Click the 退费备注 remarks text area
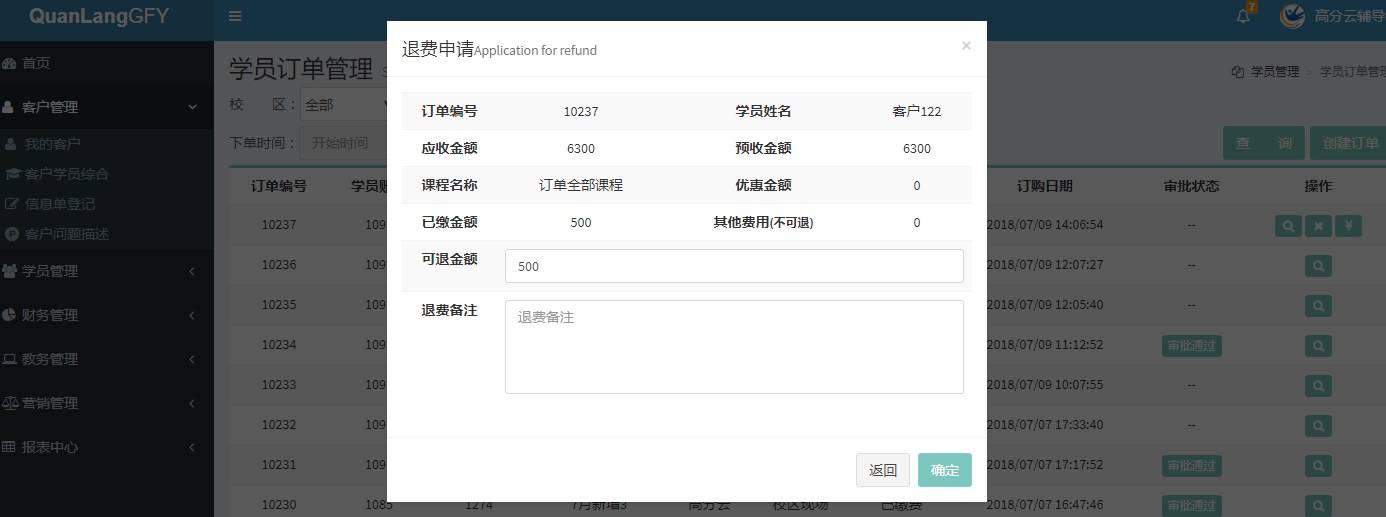This screenshot has width=1386, height=517. click(x=734, y=346)
